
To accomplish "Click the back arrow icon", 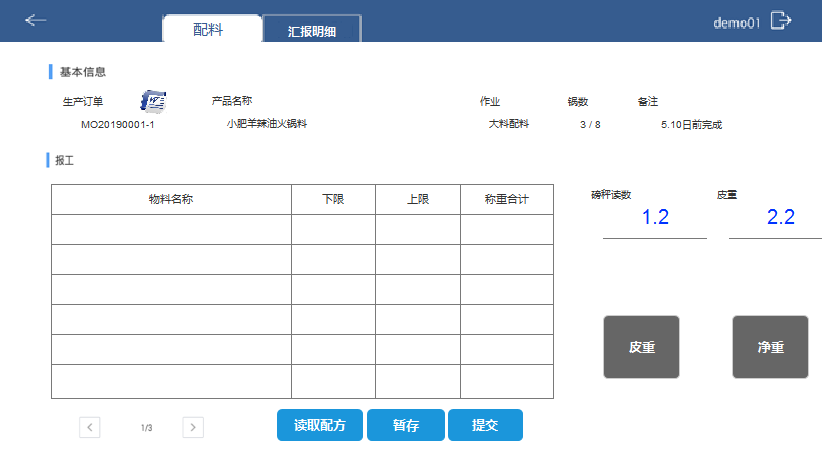I will (36, 20).
